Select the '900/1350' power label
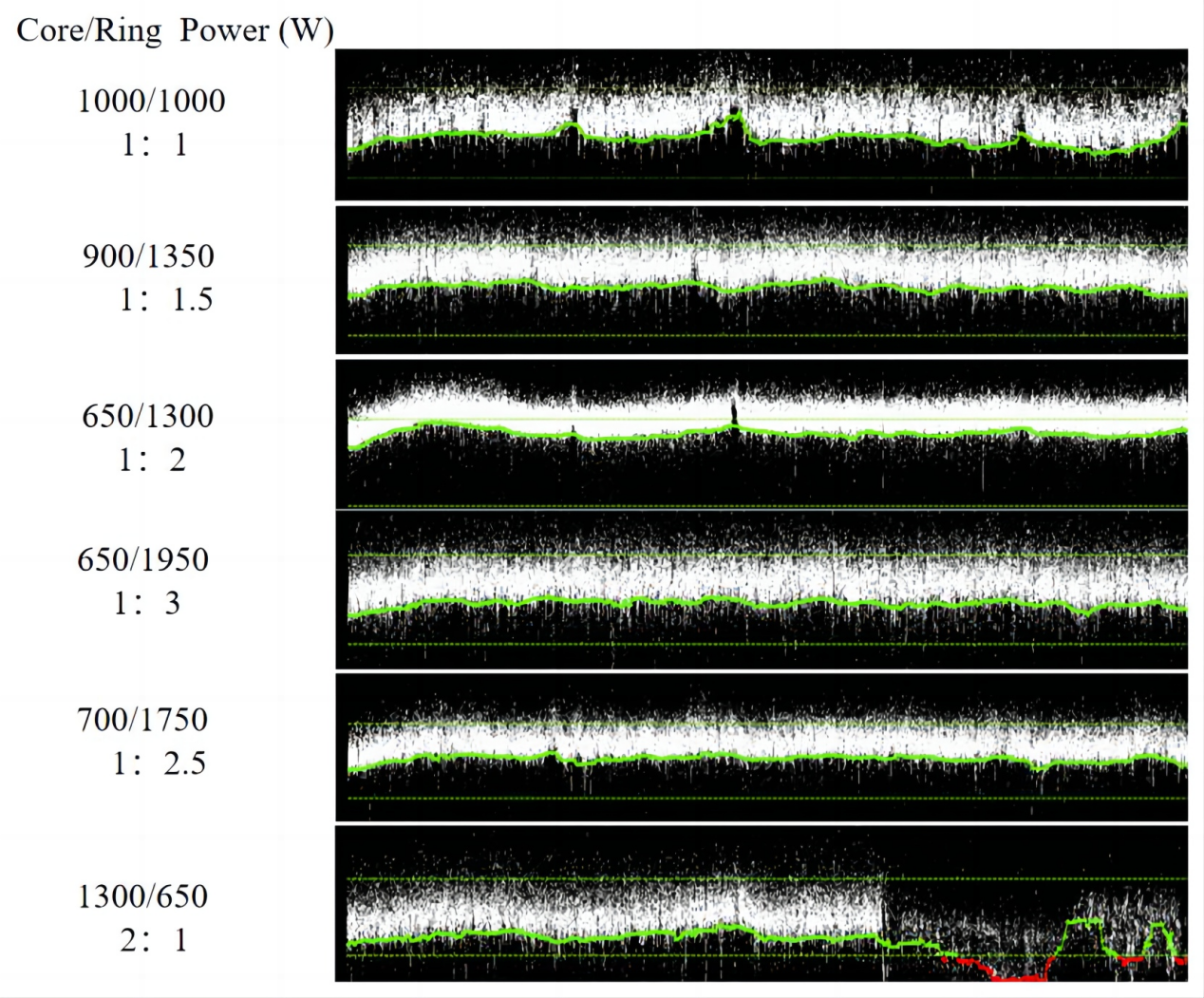This screenshot has width=1204, height=998. (148, 256)
